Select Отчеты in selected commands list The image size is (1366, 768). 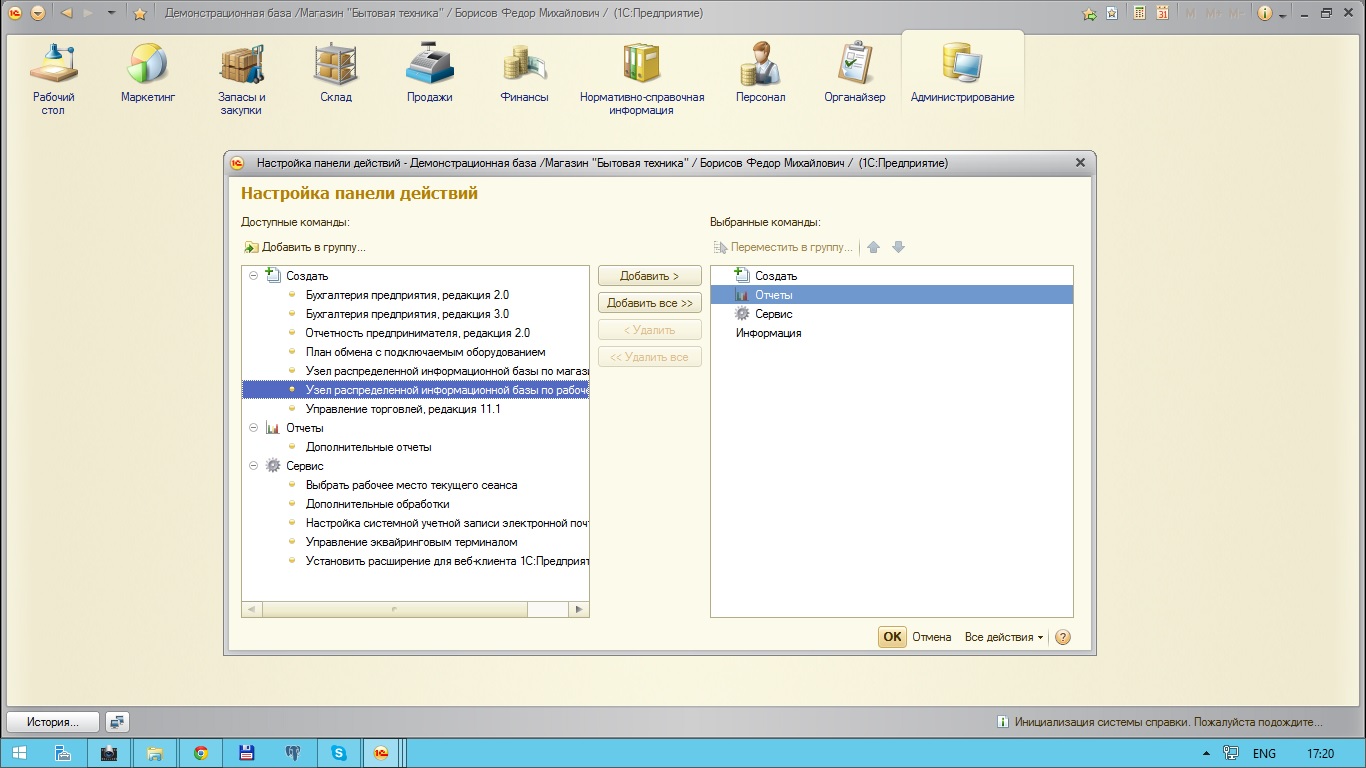pos(891,295)
